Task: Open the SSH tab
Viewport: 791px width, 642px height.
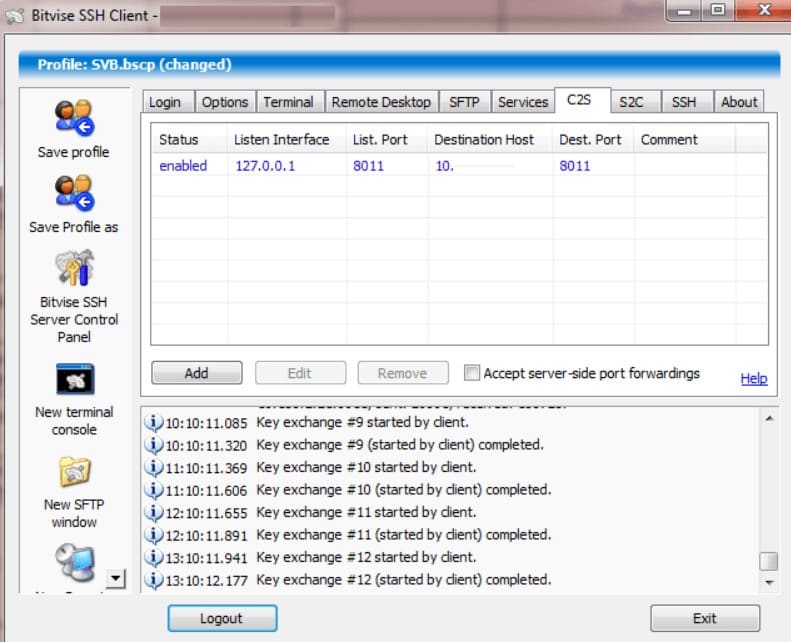Action: pyautogui.click(x=686, y=102)
